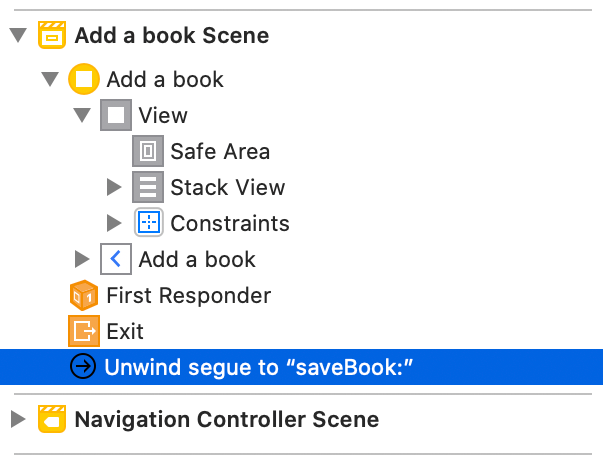Expand the Constraints group
The width and height of the screenshot is (603, 459).
pos(113,223)
